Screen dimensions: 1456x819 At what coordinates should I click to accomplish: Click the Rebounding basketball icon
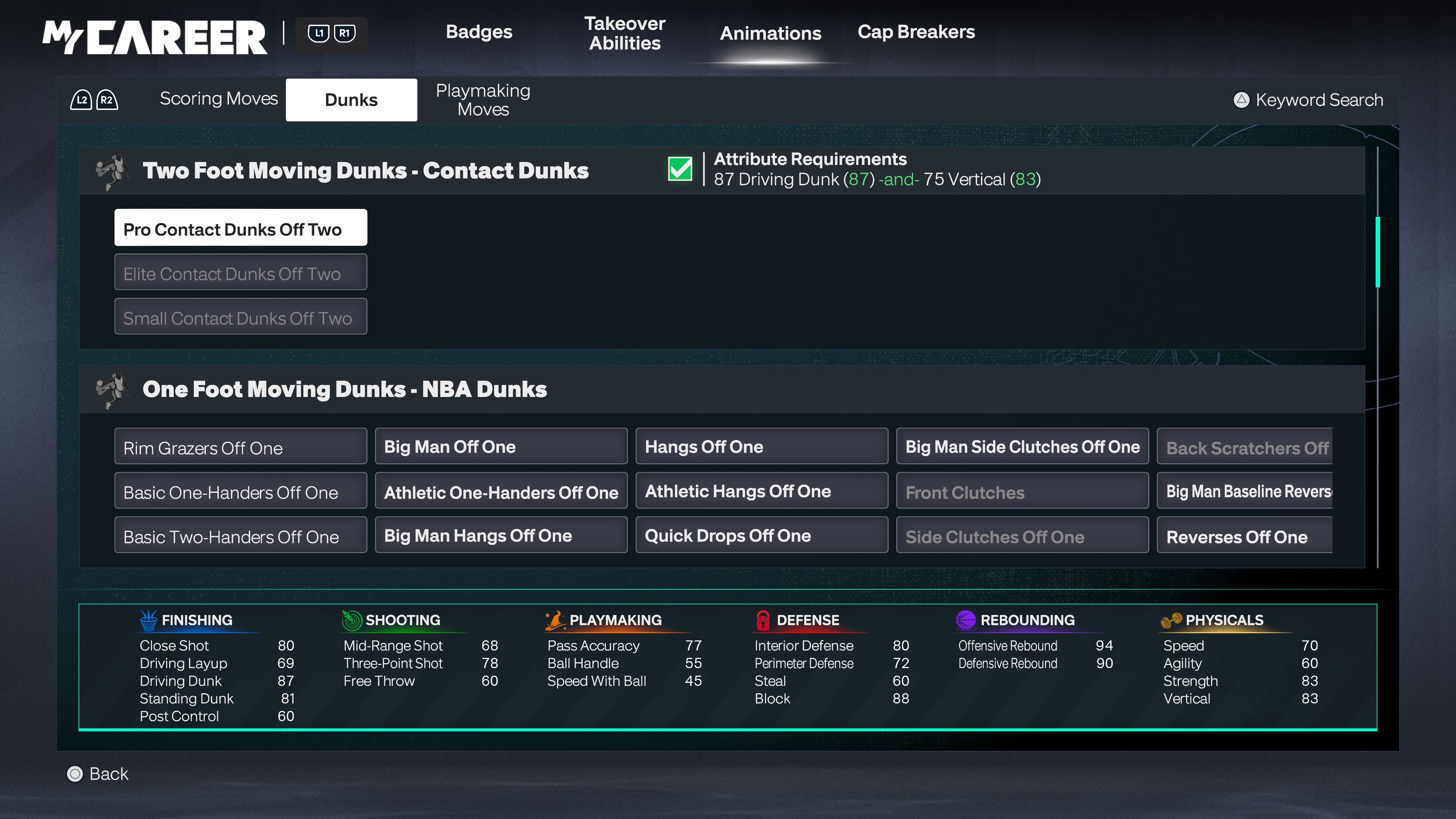point(965,620)
